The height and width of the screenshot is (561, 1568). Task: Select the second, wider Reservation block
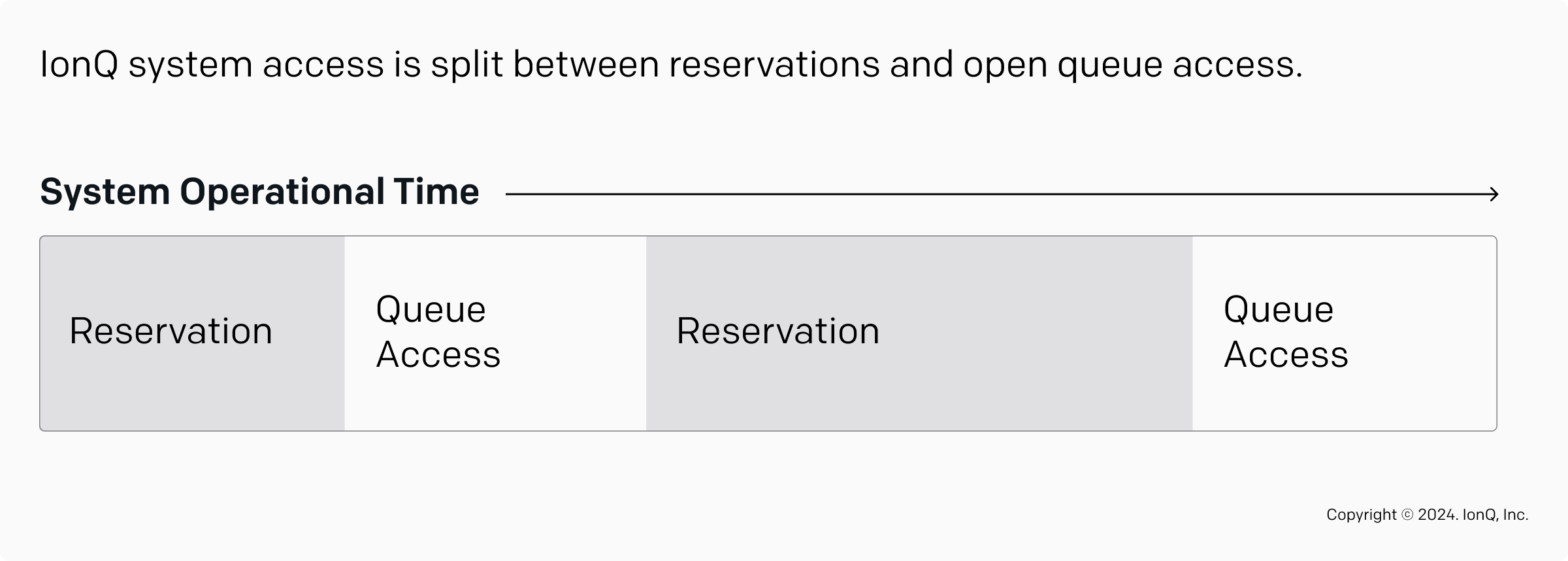click(x=919, y=333)
